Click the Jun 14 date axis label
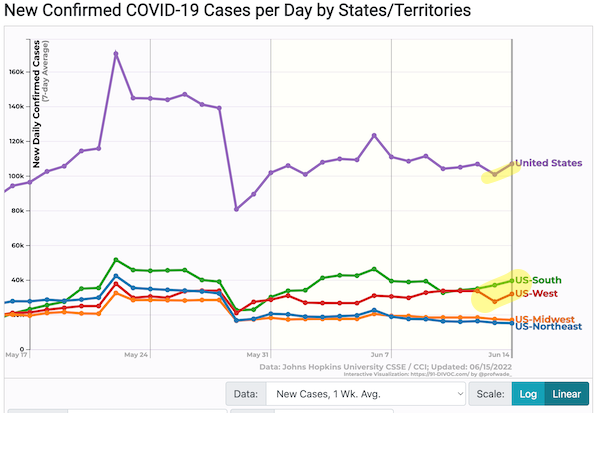The height and width of the screenshot is (454, 600). [498, 354]
